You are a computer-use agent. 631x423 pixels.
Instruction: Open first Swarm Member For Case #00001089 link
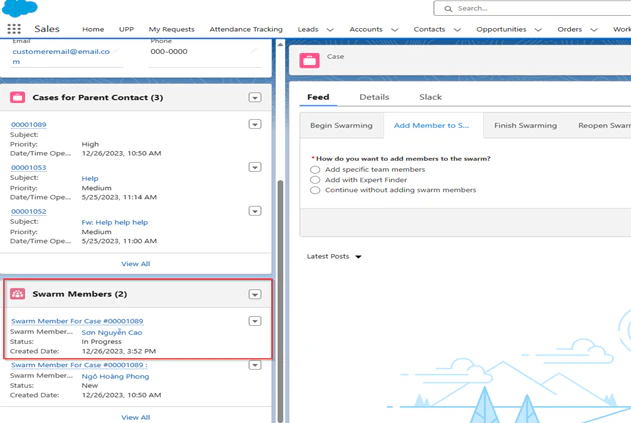(77, 321)
